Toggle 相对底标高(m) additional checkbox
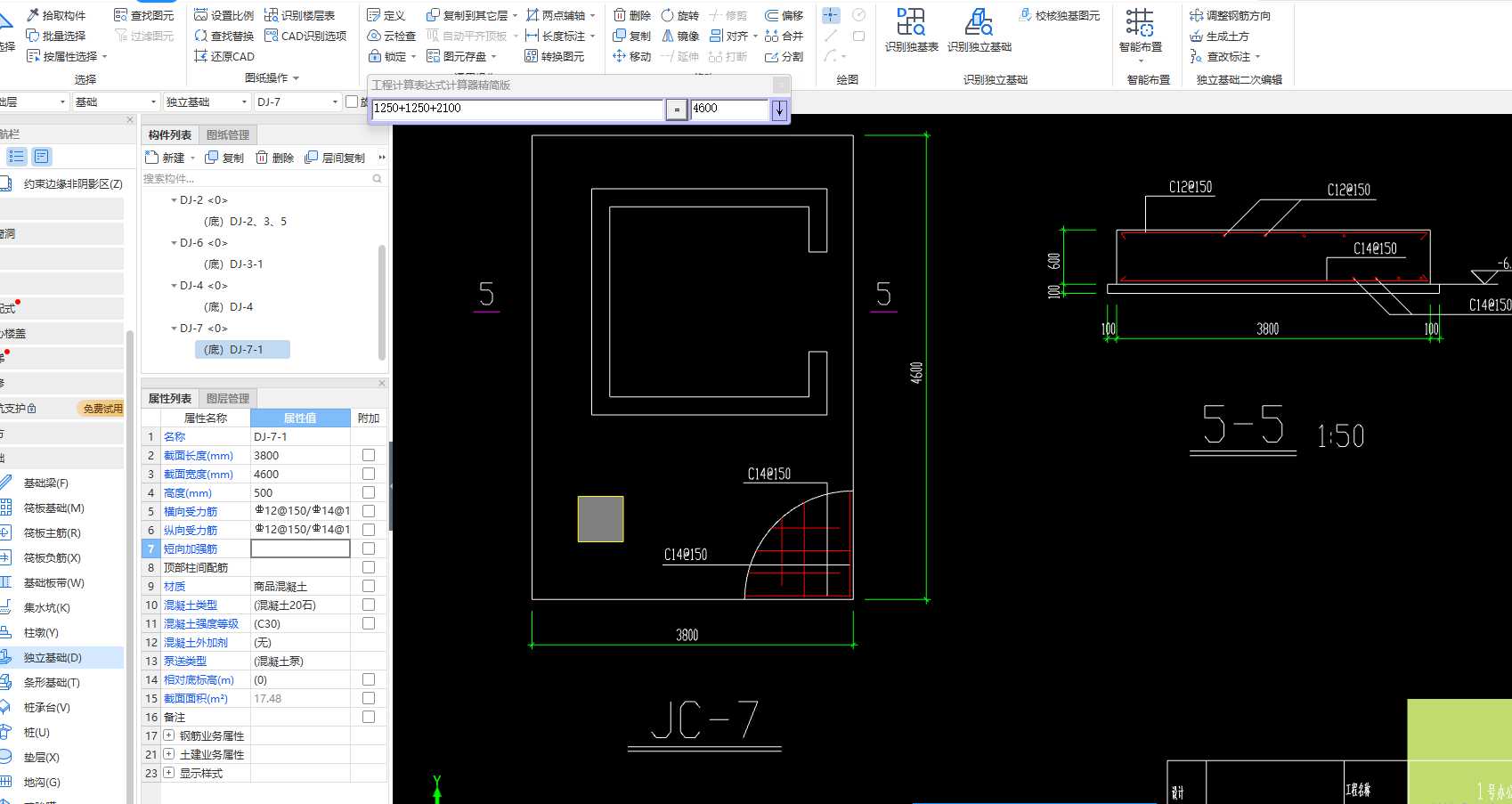This screenshot has height=804, width=1512. click(x=369, y=679)
